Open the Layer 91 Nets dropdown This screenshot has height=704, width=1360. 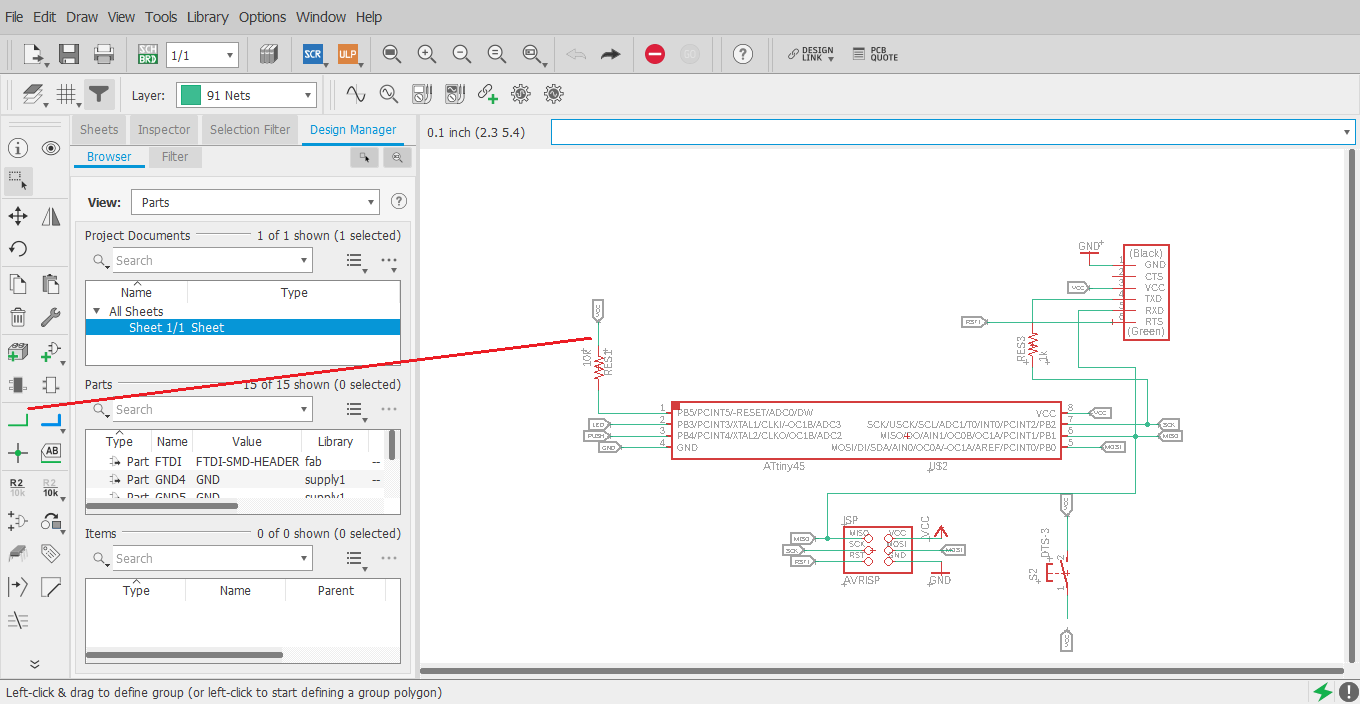pos(246,95)
